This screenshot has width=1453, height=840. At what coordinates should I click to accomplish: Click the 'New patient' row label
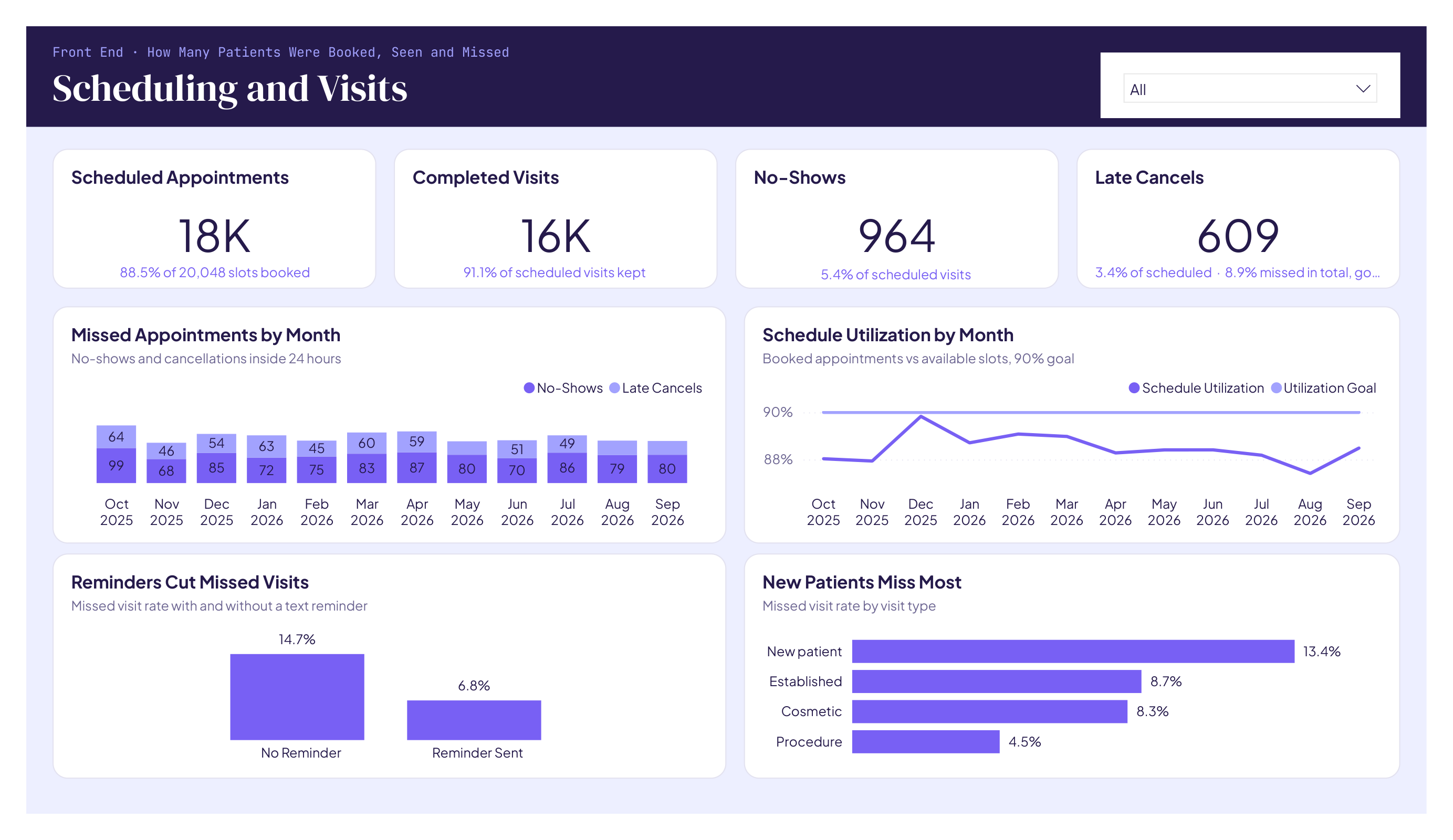tap(804, 652)
